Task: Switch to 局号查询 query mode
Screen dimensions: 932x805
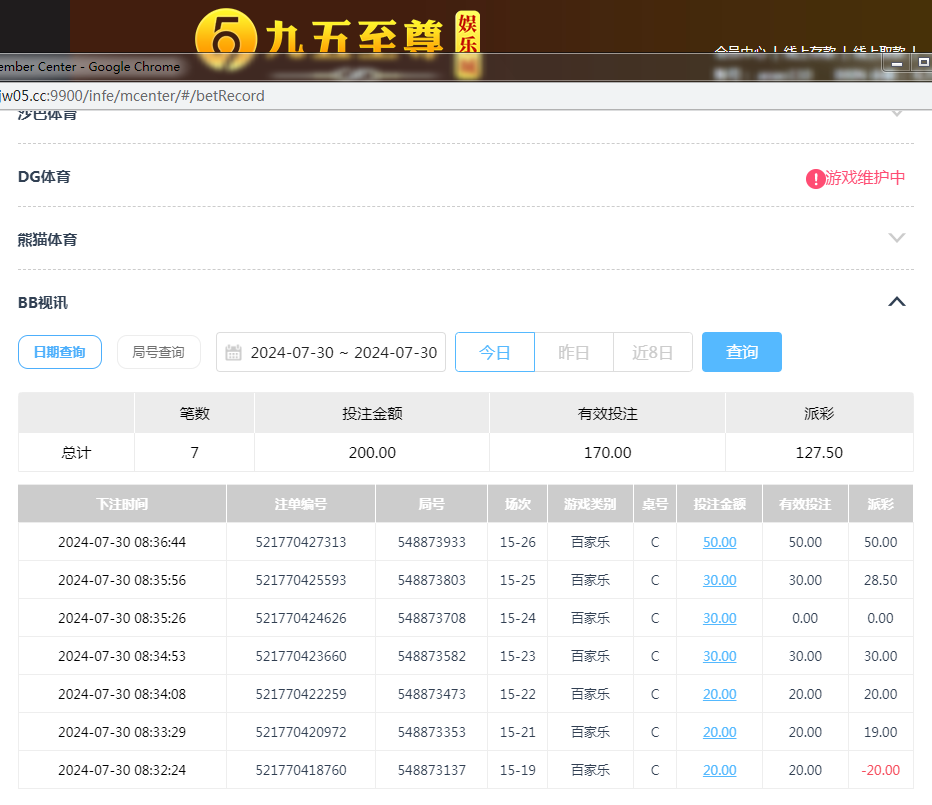Action: coord(159,352)
